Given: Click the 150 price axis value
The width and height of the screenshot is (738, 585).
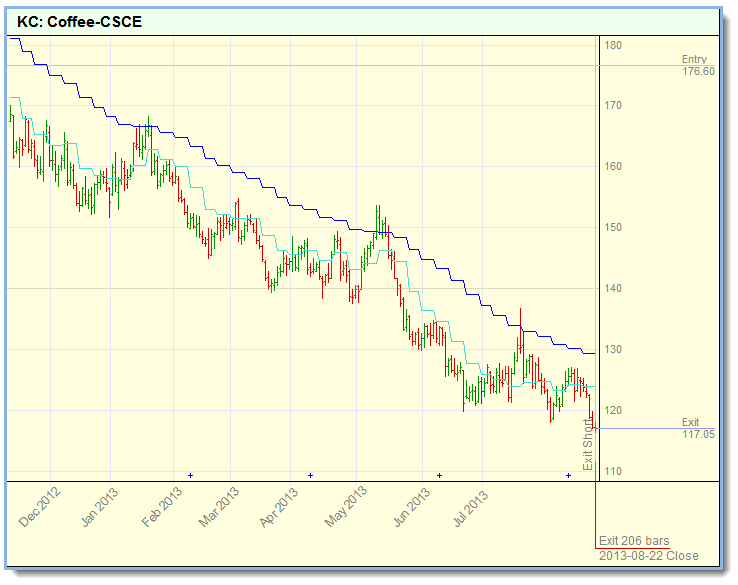Looking at the screenshot, I should 613,227.
